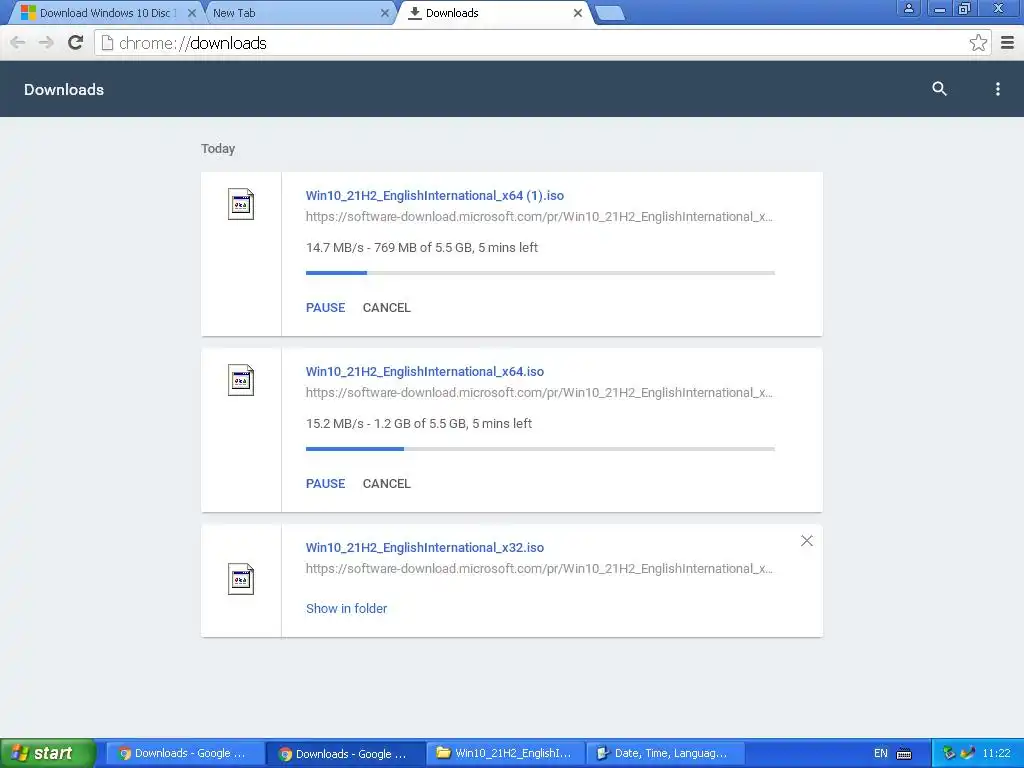Click the browser forward arrow
1024x768 pixels.
tap(46, 43)
